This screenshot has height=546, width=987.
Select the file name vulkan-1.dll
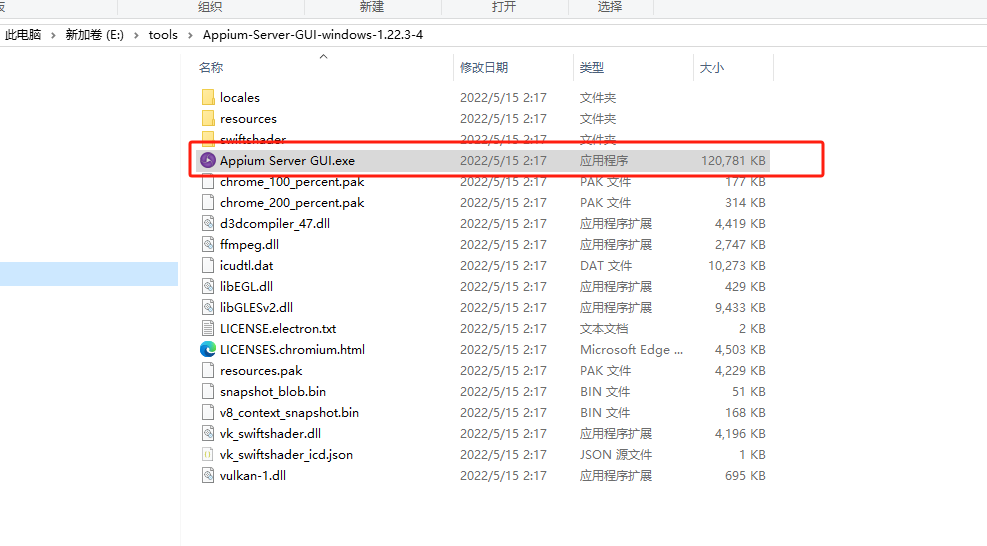click(x=252, y=475)
